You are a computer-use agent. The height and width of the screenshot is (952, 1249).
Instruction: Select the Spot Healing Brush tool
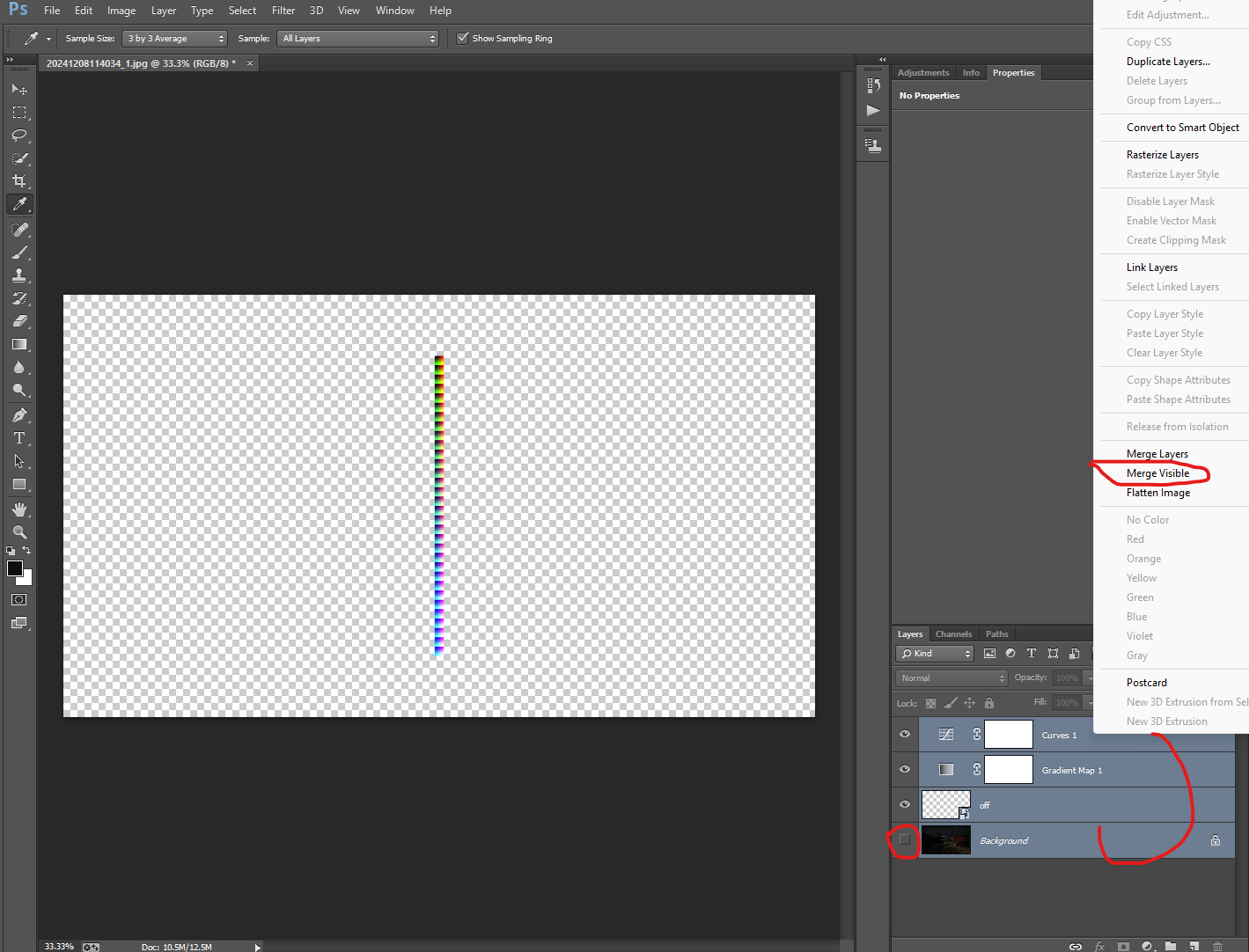[19, 230]
